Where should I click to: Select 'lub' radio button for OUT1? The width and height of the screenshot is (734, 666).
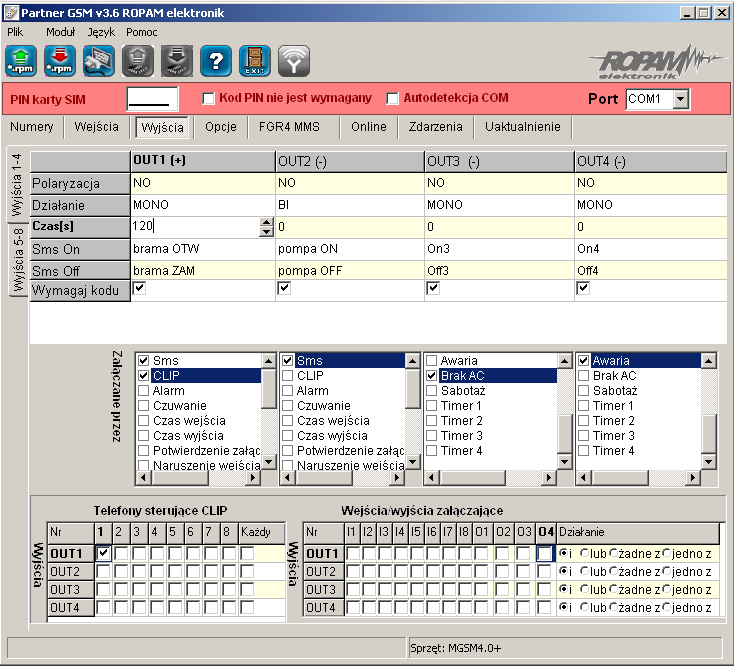tap(584, 553)
